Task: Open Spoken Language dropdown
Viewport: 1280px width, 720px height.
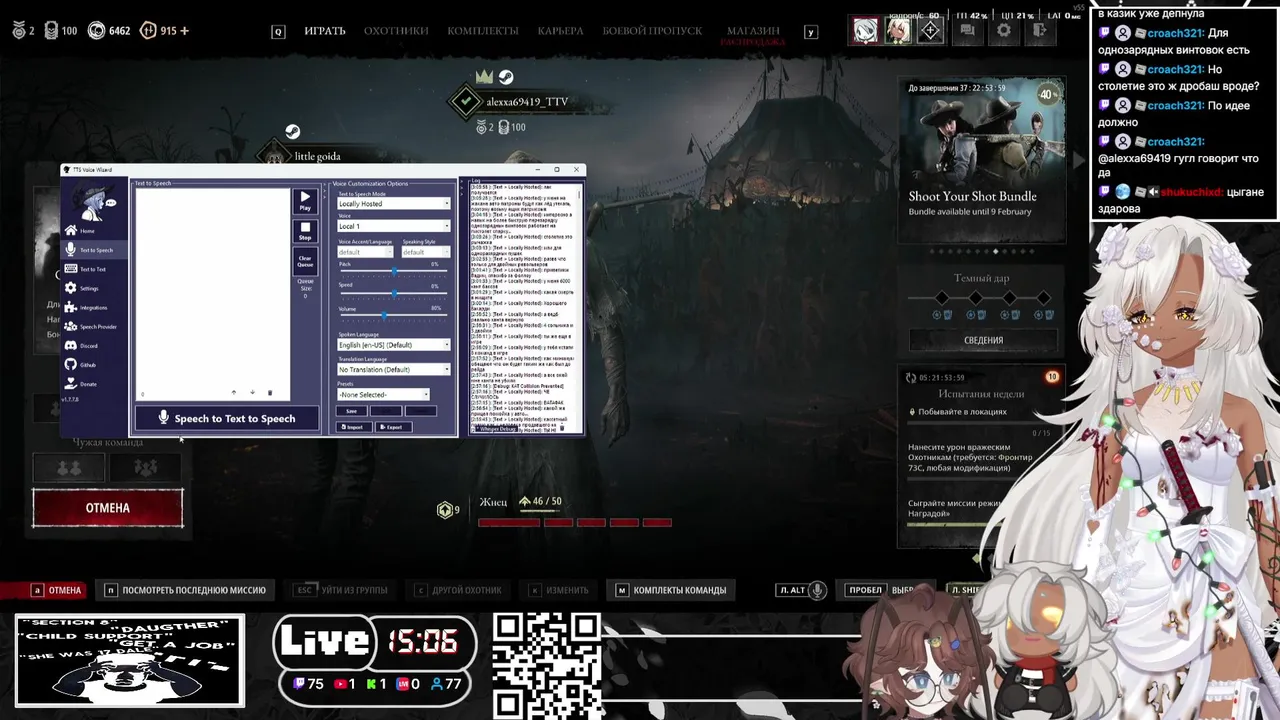Action: [394, 345]
